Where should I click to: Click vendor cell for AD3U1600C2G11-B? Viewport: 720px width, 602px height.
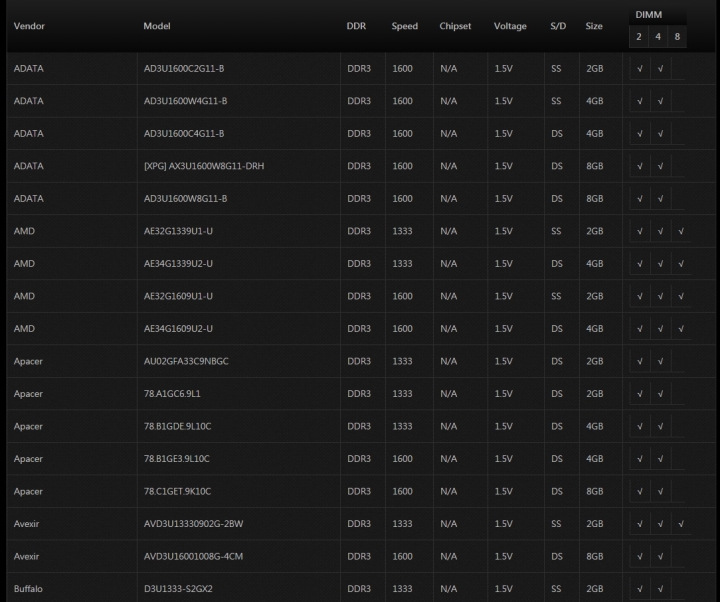28,68
